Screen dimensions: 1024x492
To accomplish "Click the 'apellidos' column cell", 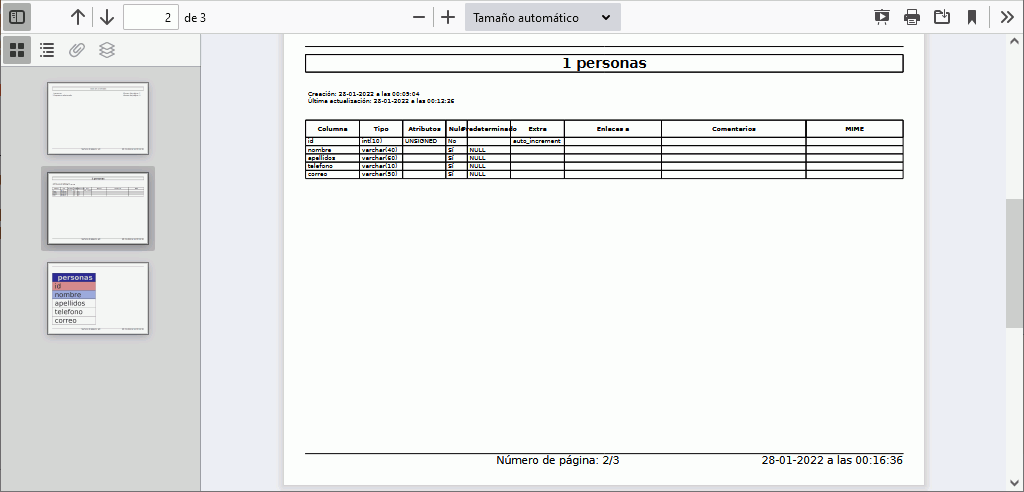I will pyautogui.click(x=332, y=158).
